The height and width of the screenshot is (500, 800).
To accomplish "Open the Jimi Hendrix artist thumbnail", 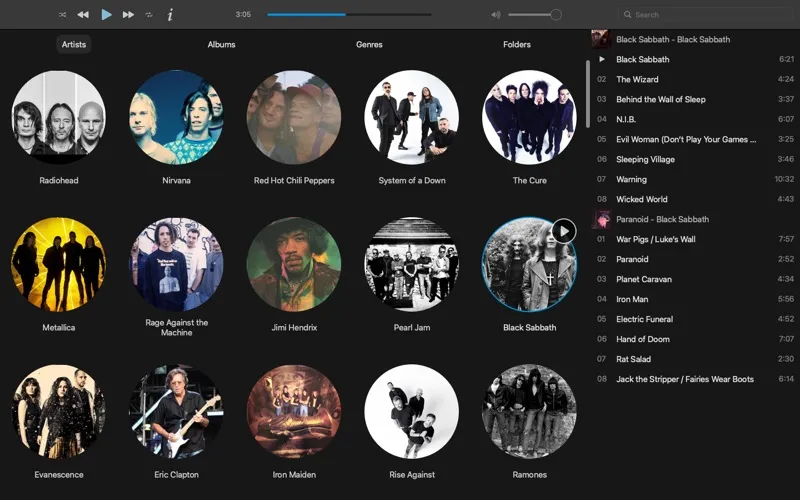I will [294, 264].
